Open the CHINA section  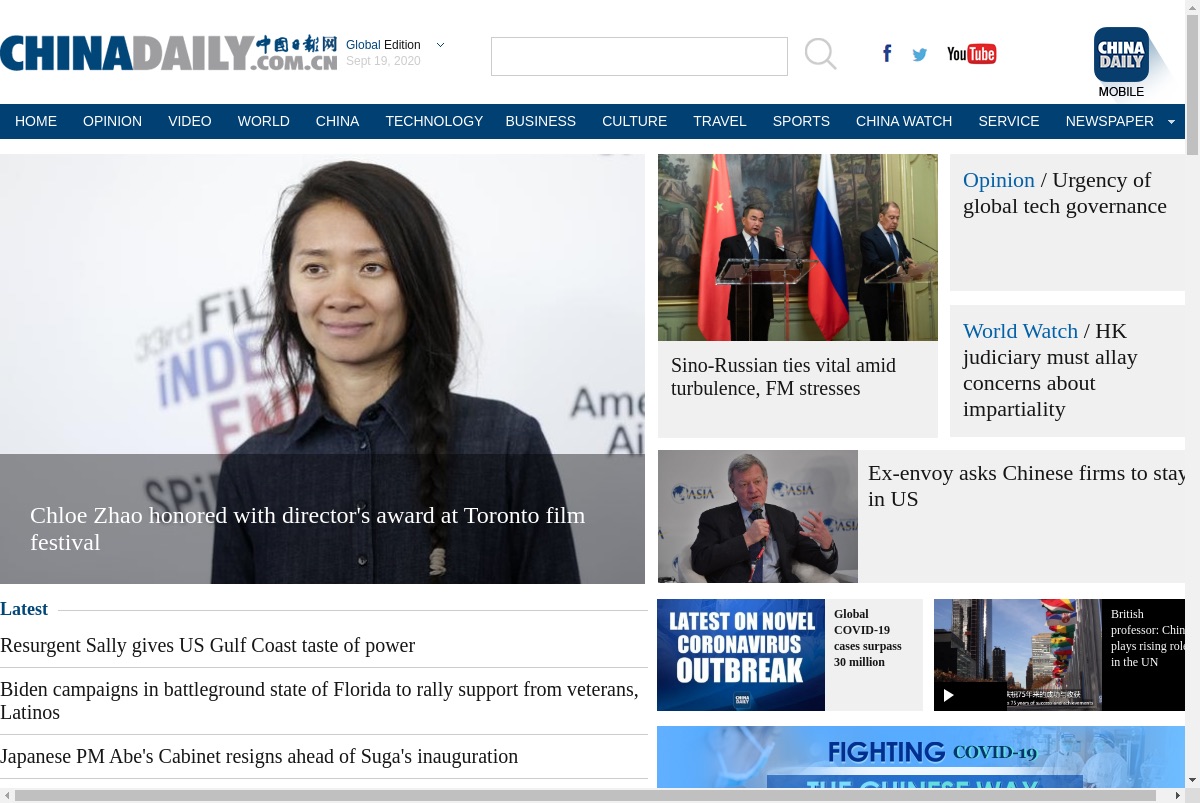click(x=337, y=121)
